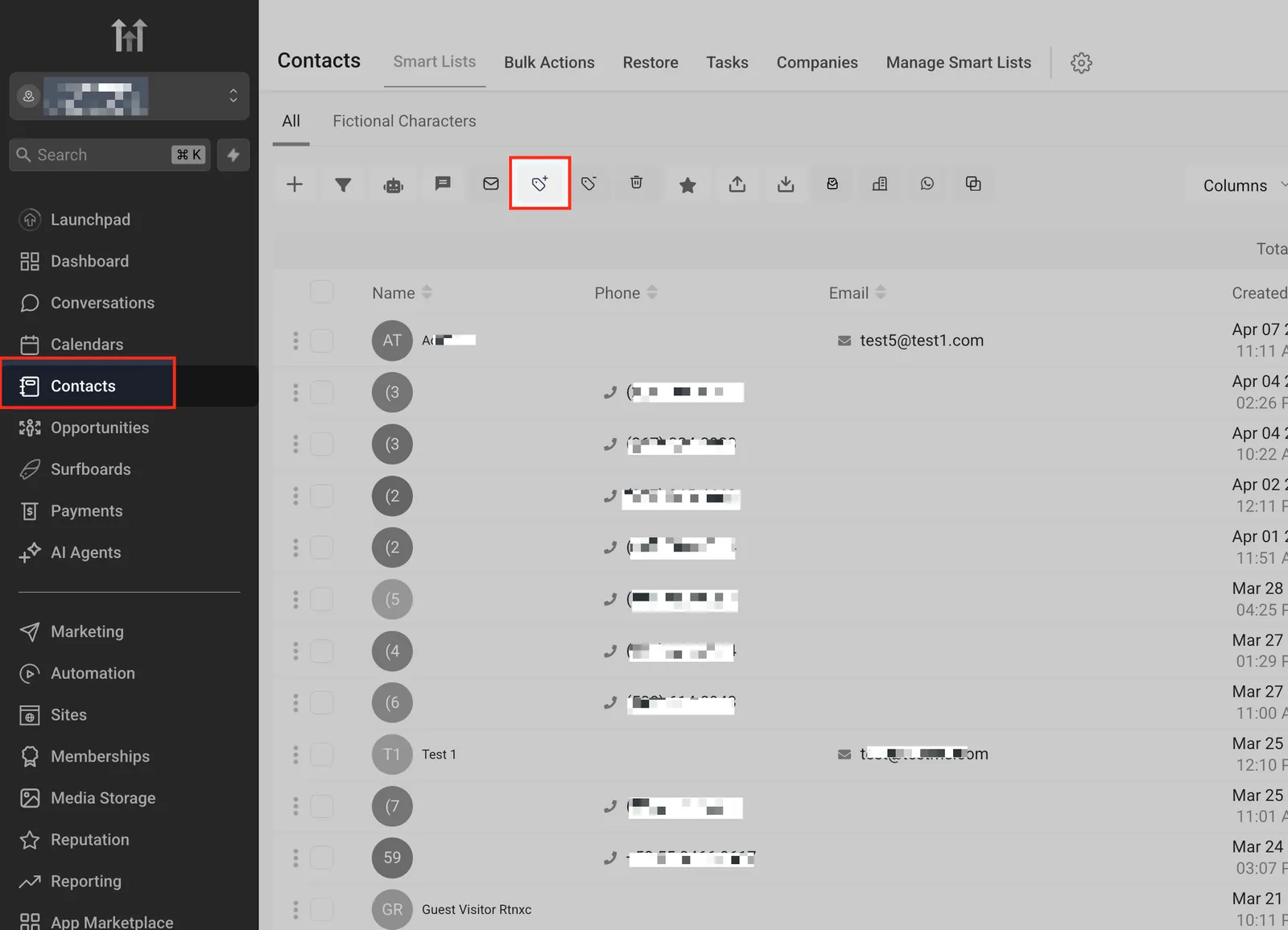Open Reputation in the sidebar
The height and width of the screenshot is (930, 1288).
[x=89, y=840]
